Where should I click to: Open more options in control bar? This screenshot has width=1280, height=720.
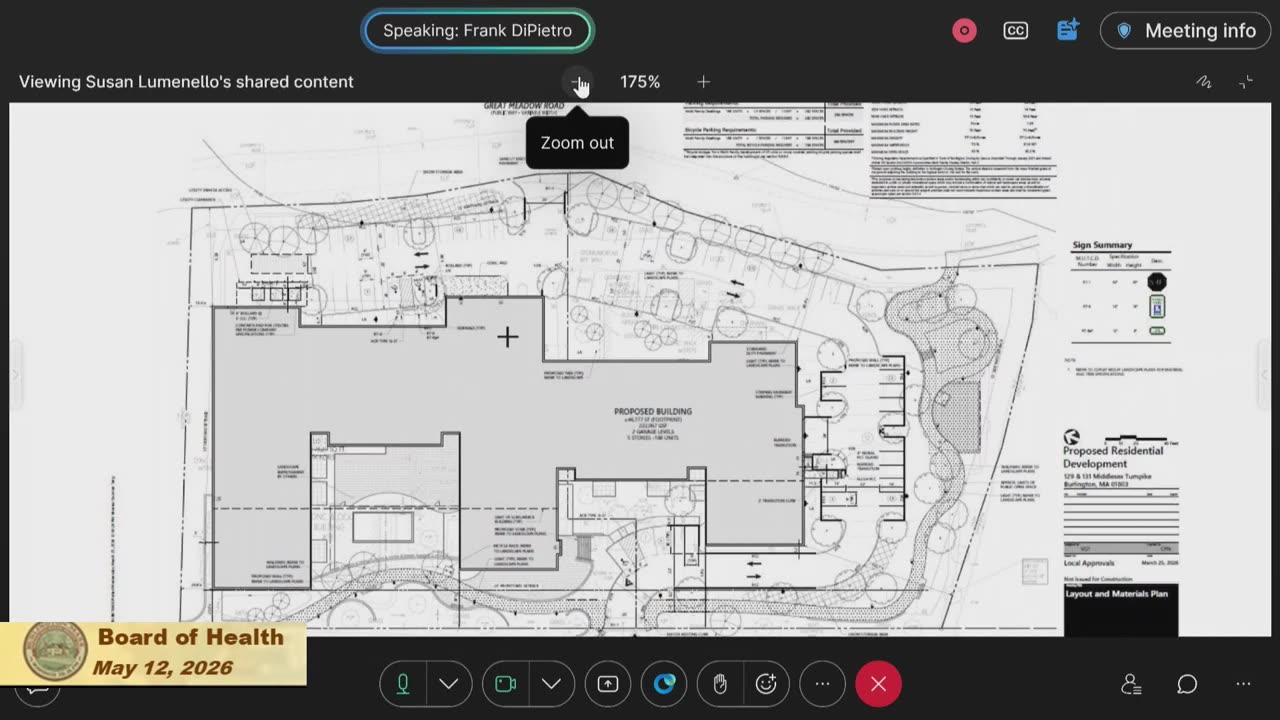tap(822, 684)
